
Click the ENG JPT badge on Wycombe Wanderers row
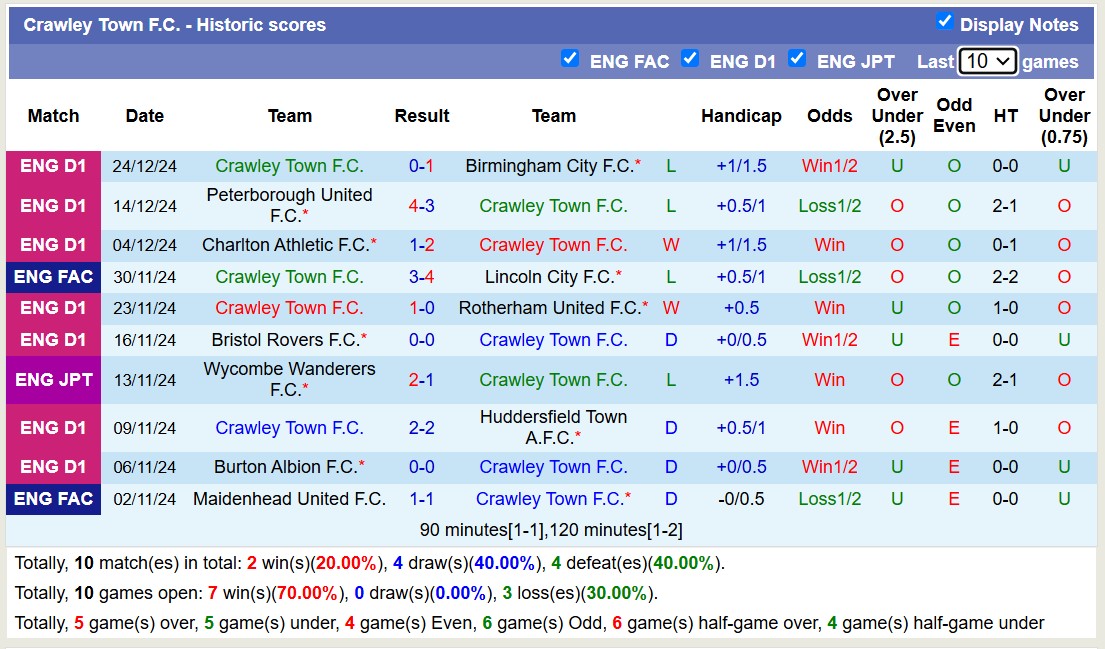53,379
